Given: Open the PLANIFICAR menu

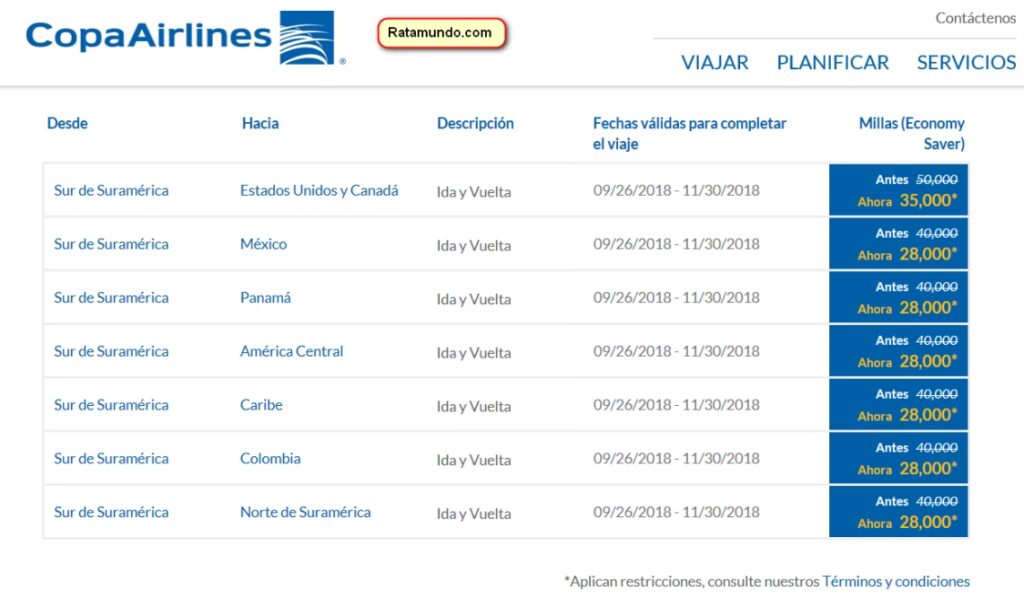Looking at the screenshot, I should coord(832,62).
